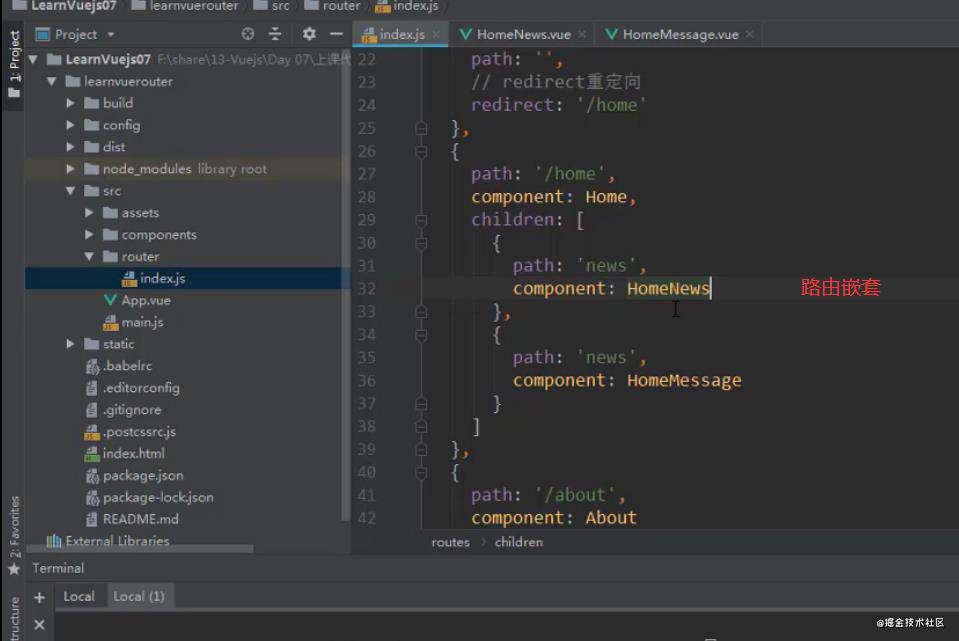Screen dimensions: 959x641
Task: Fold the code block at line 26
Action: 421,151
